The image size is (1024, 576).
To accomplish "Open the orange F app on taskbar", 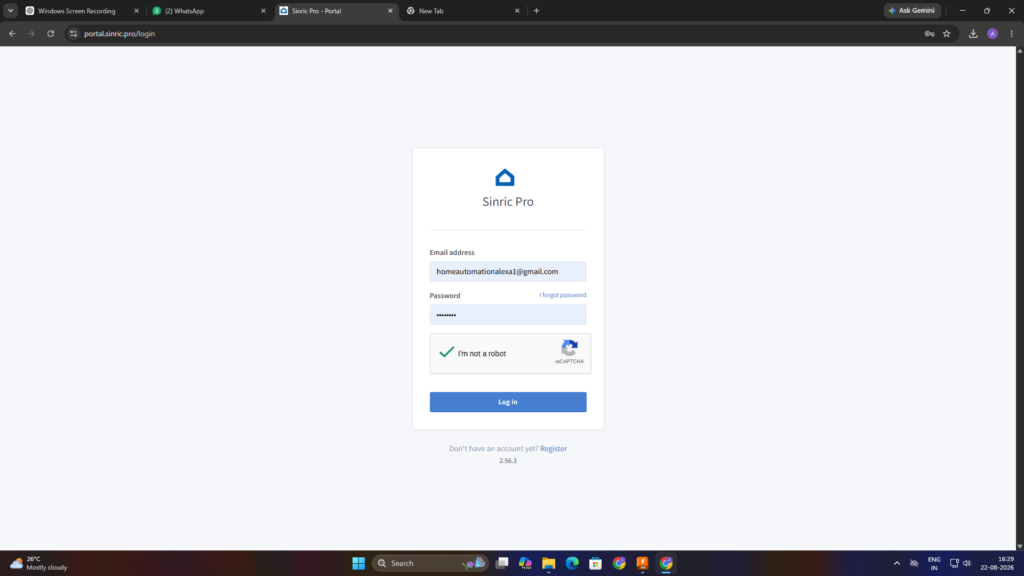I will [x=643, y=563].
